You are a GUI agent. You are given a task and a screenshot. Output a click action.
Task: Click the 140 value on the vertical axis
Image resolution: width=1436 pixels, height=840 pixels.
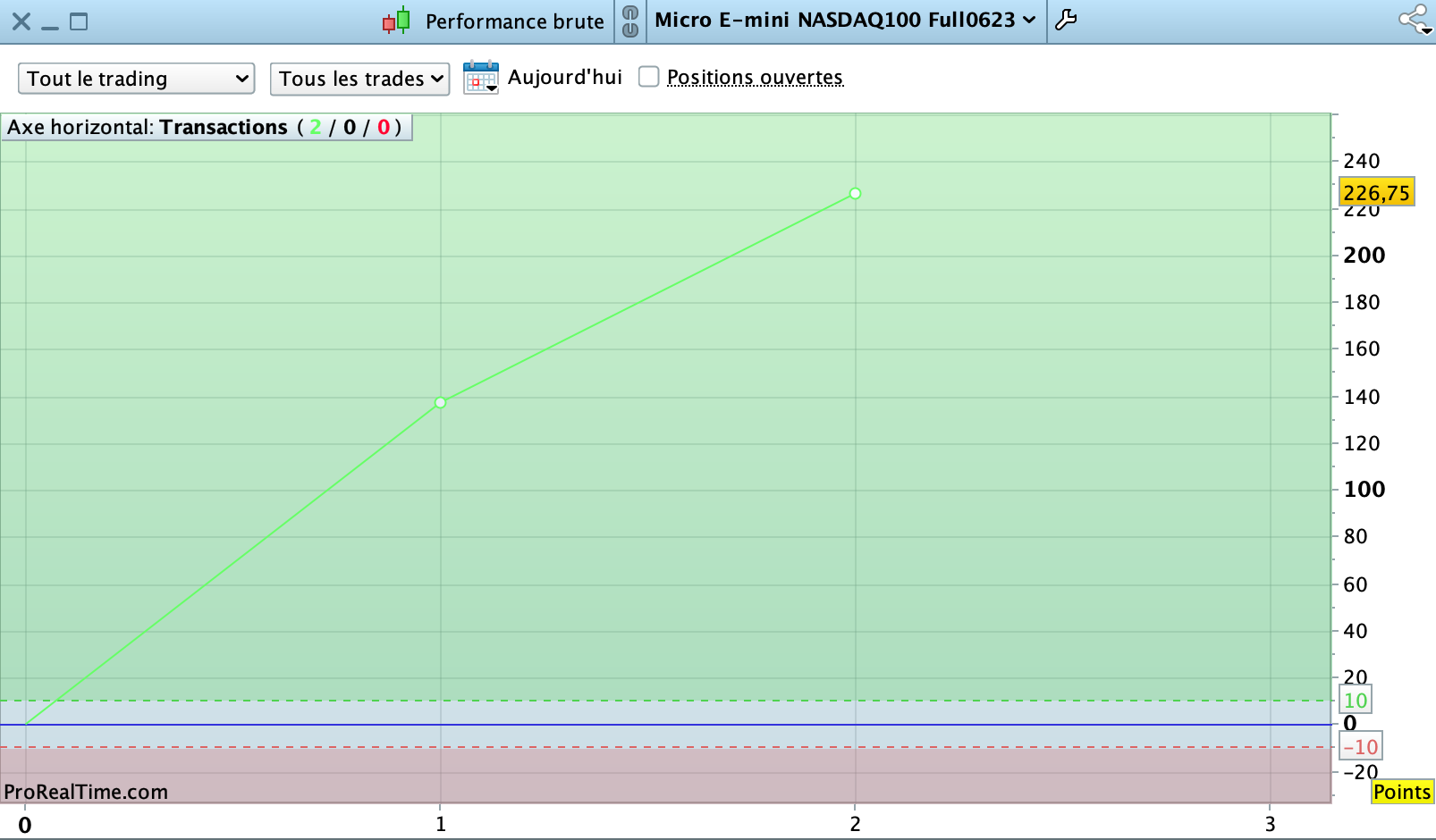[1362, 397]
